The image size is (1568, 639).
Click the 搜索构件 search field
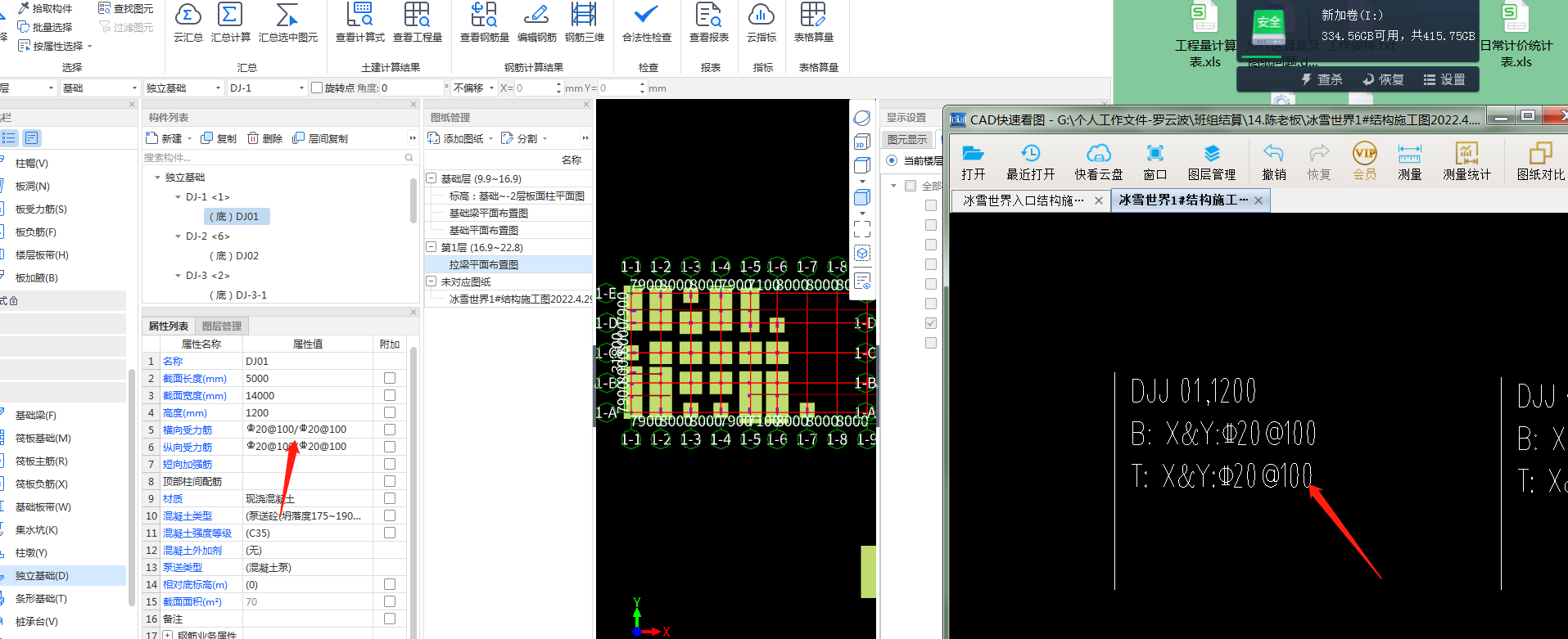tap(279, 157)
